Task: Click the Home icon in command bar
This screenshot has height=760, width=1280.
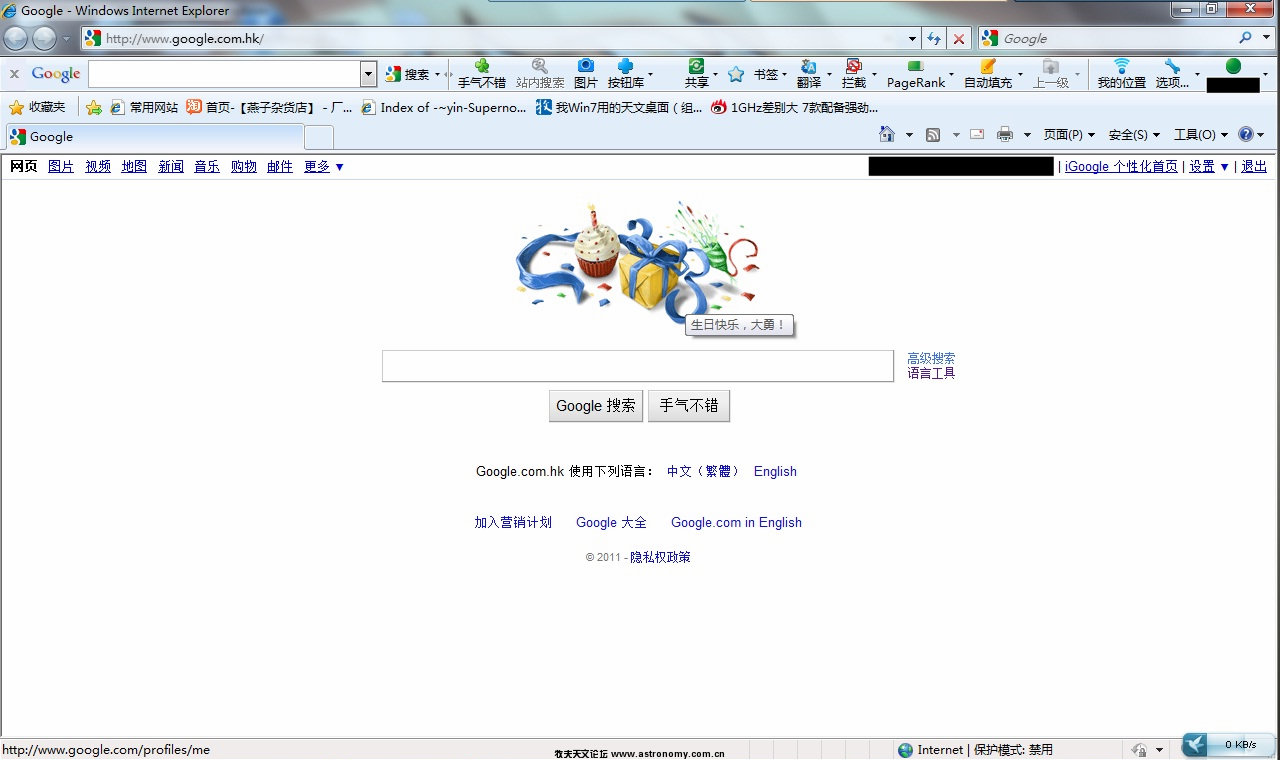Action: click(x=886, y=135)
